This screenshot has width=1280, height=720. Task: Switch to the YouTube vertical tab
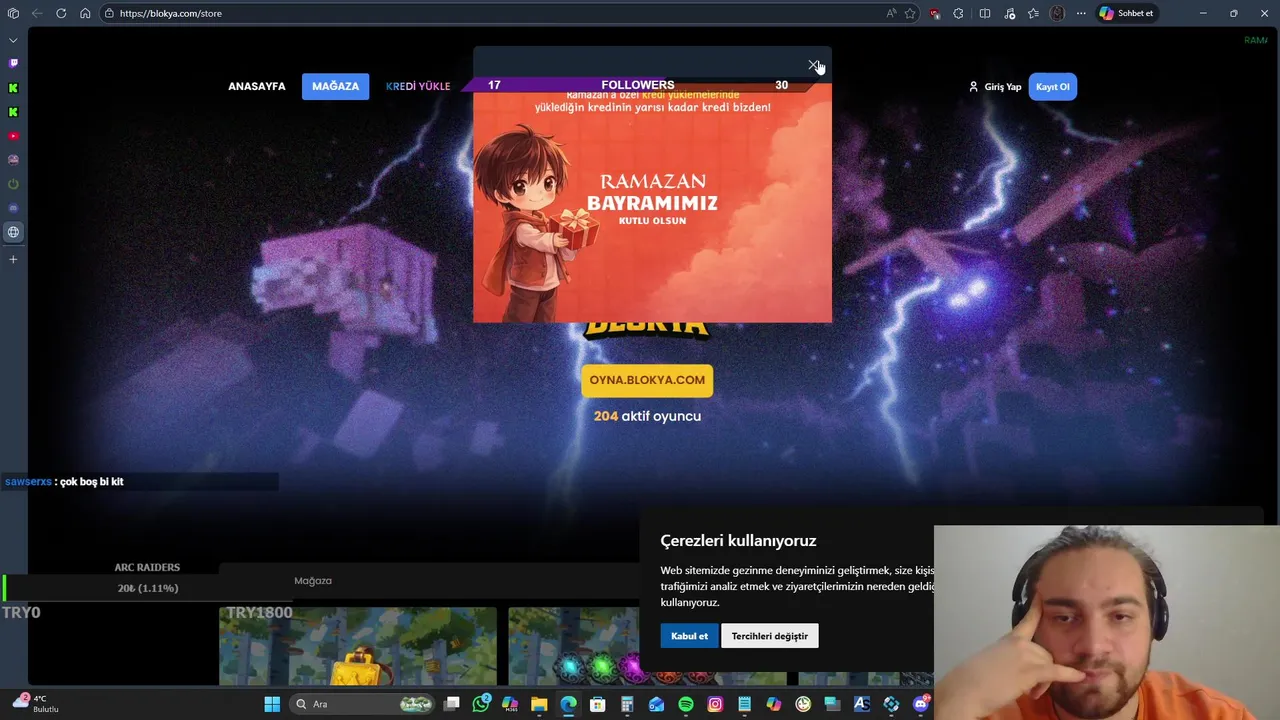point(13,136)
